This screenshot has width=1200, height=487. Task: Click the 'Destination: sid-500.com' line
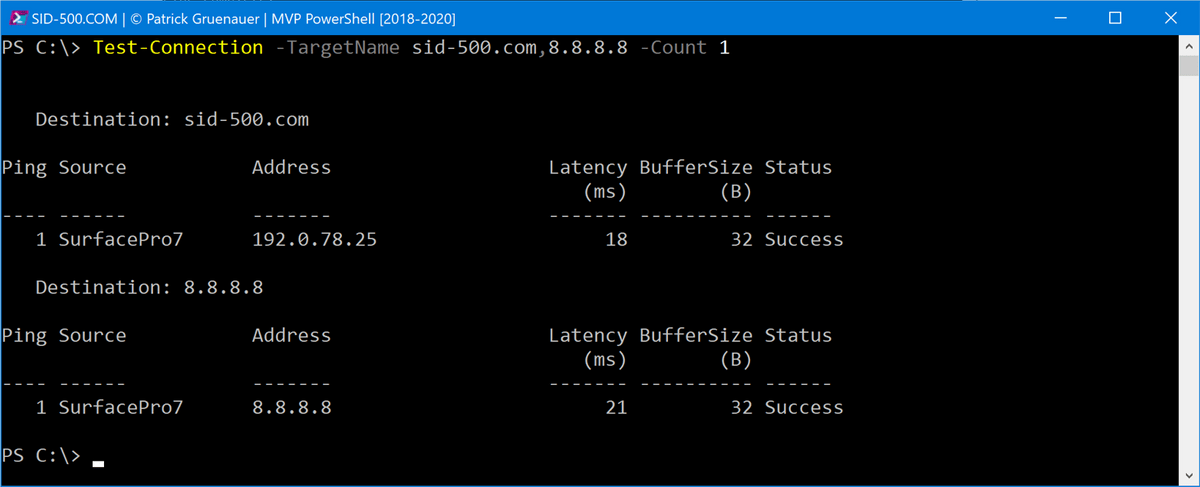(172, 120)
